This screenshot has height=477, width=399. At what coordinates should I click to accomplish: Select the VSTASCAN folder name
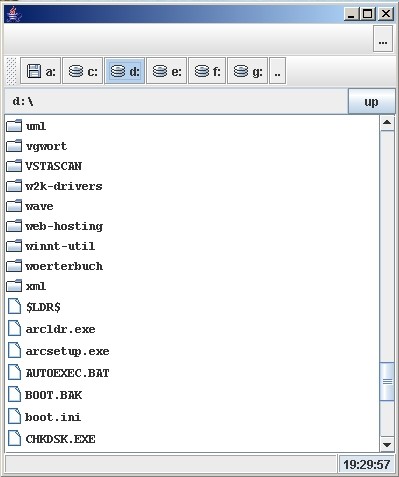click(53, 166)
